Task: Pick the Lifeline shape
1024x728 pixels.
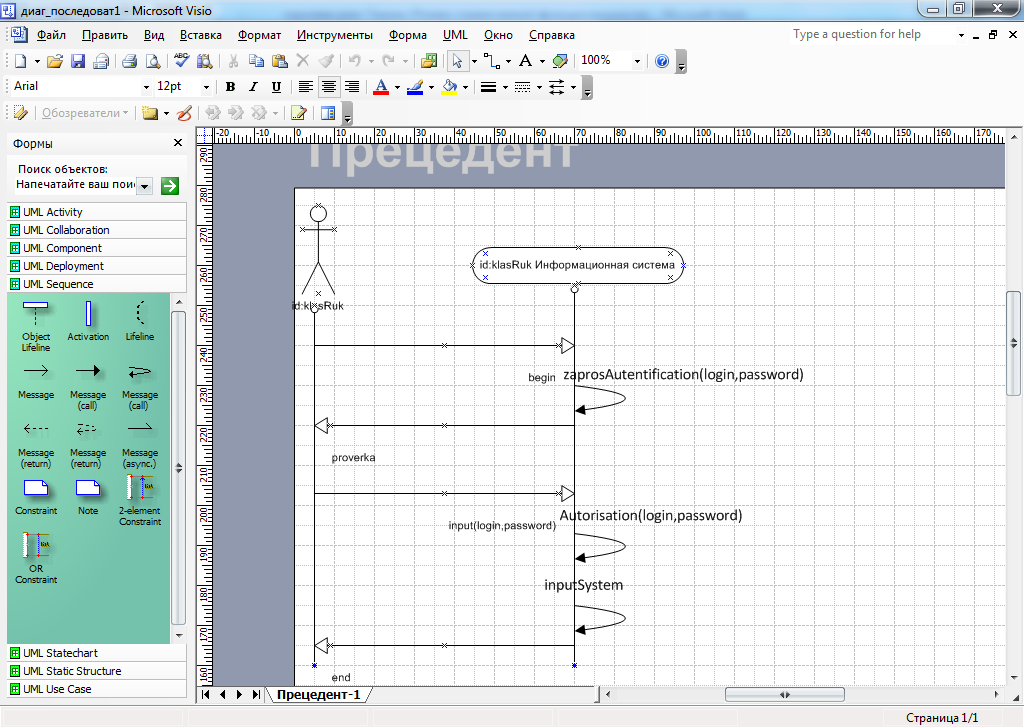Action: (140, 321)
